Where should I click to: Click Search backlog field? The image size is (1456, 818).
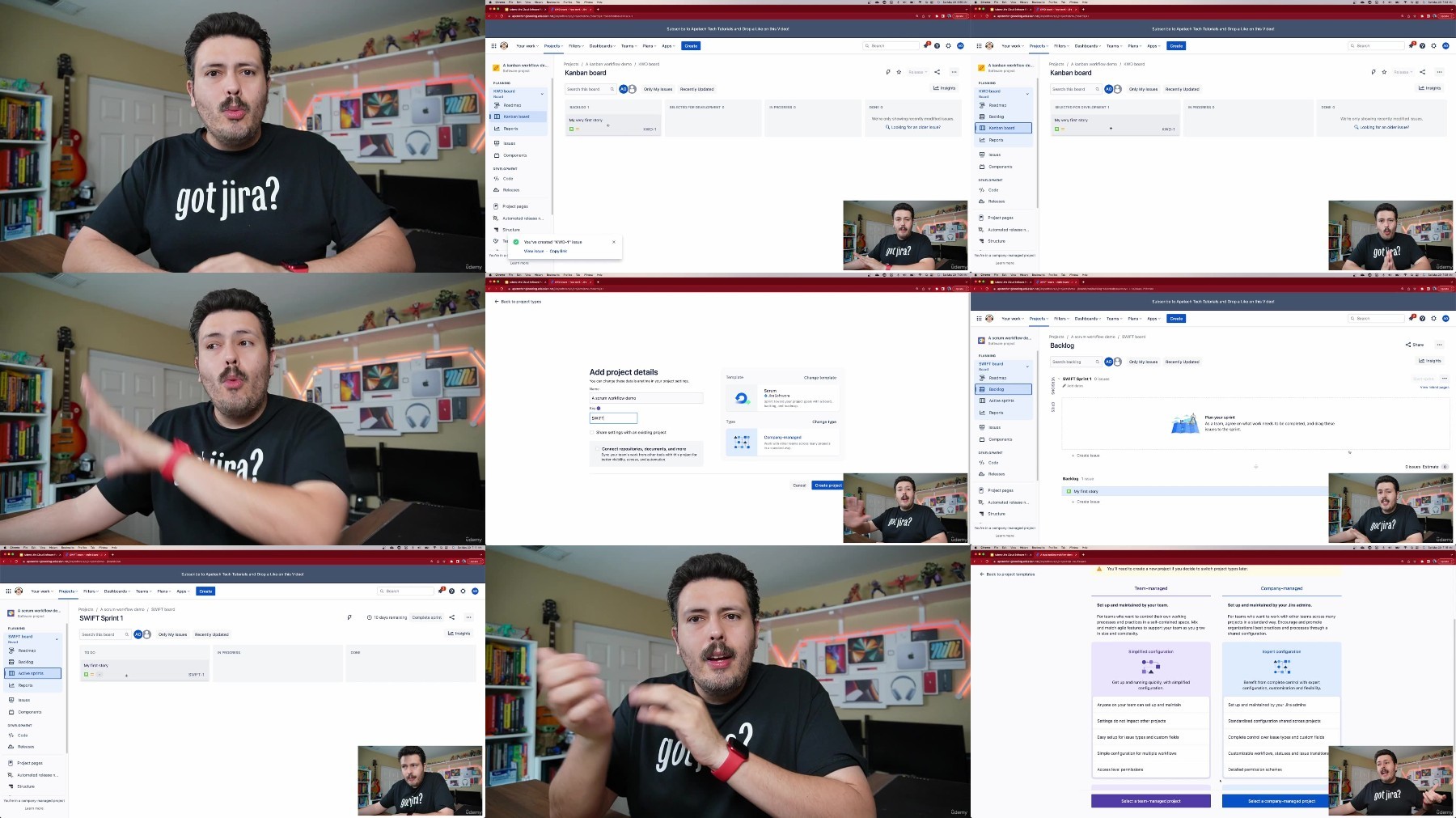click(x=1075, y=362)
